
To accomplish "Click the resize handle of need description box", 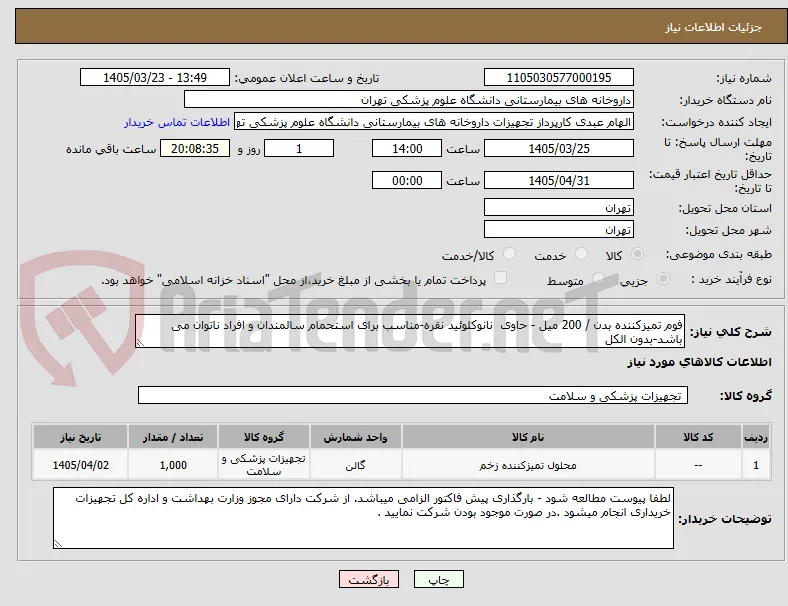I will coord(140,343).
